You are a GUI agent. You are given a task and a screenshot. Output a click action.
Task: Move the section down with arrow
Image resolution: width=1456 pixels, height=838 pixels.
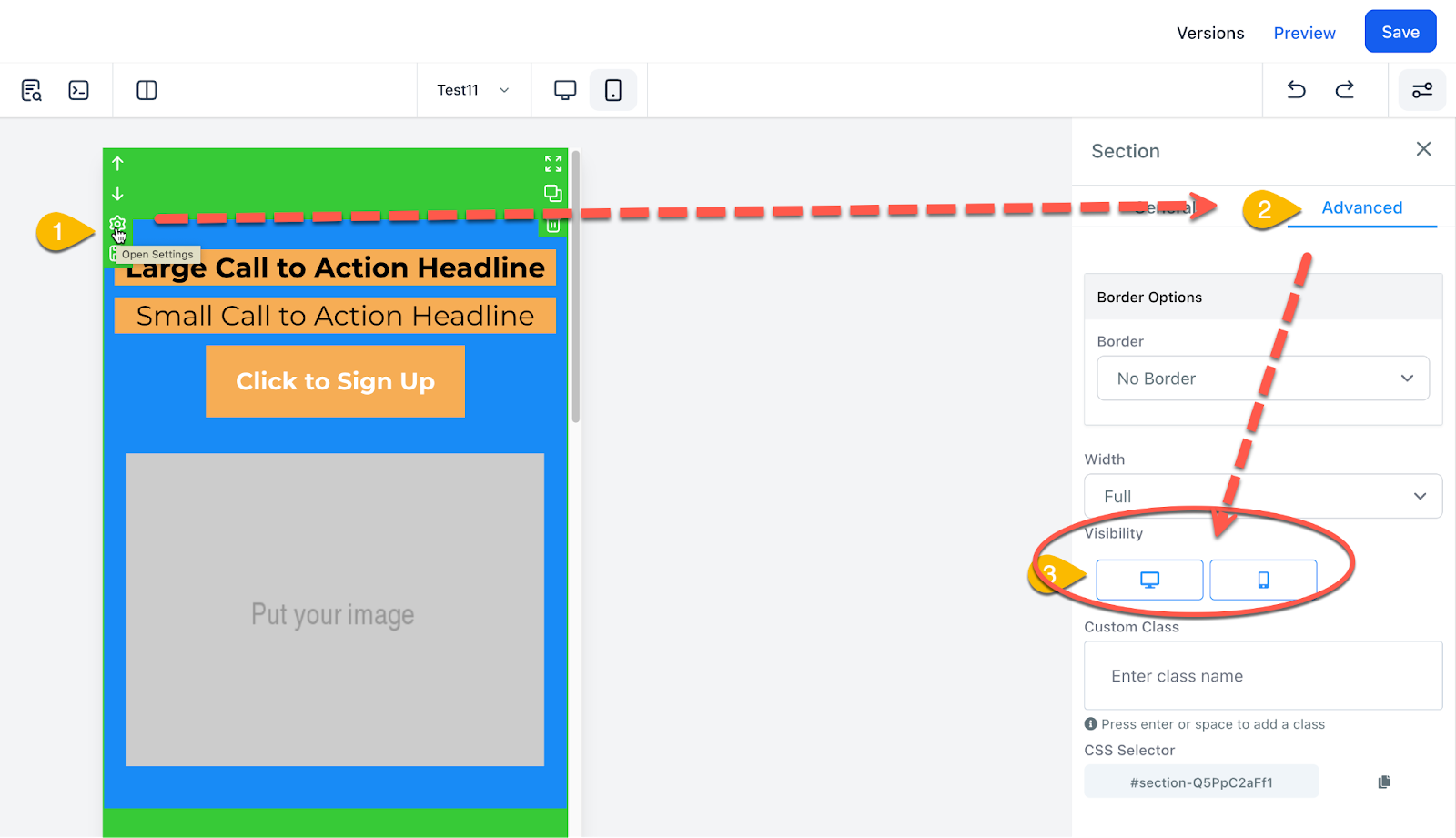click(x=117, y=194)
